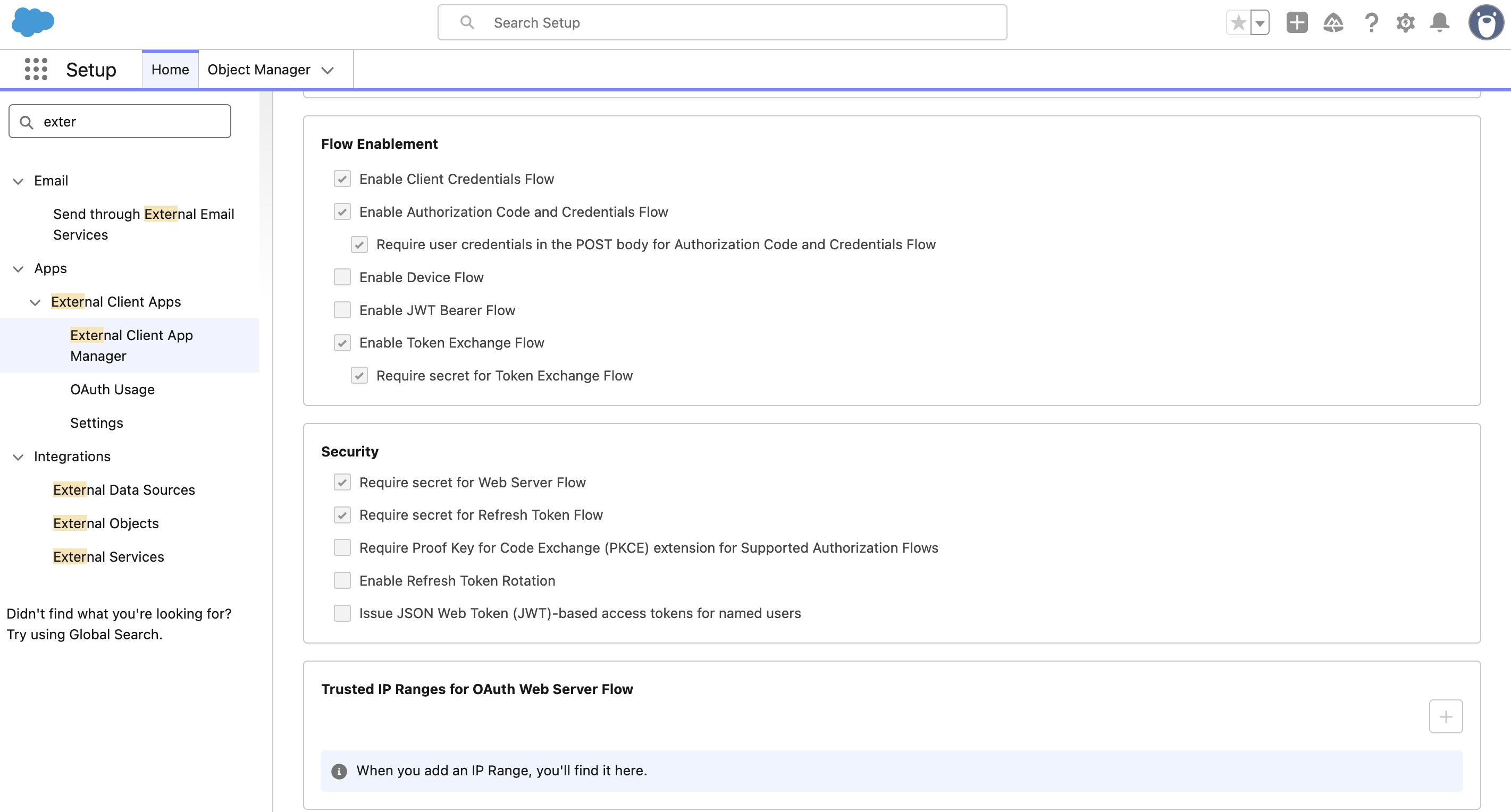Open the notifications bell
This screenshot has height=812, width=1511.
tap(1439, 23)
